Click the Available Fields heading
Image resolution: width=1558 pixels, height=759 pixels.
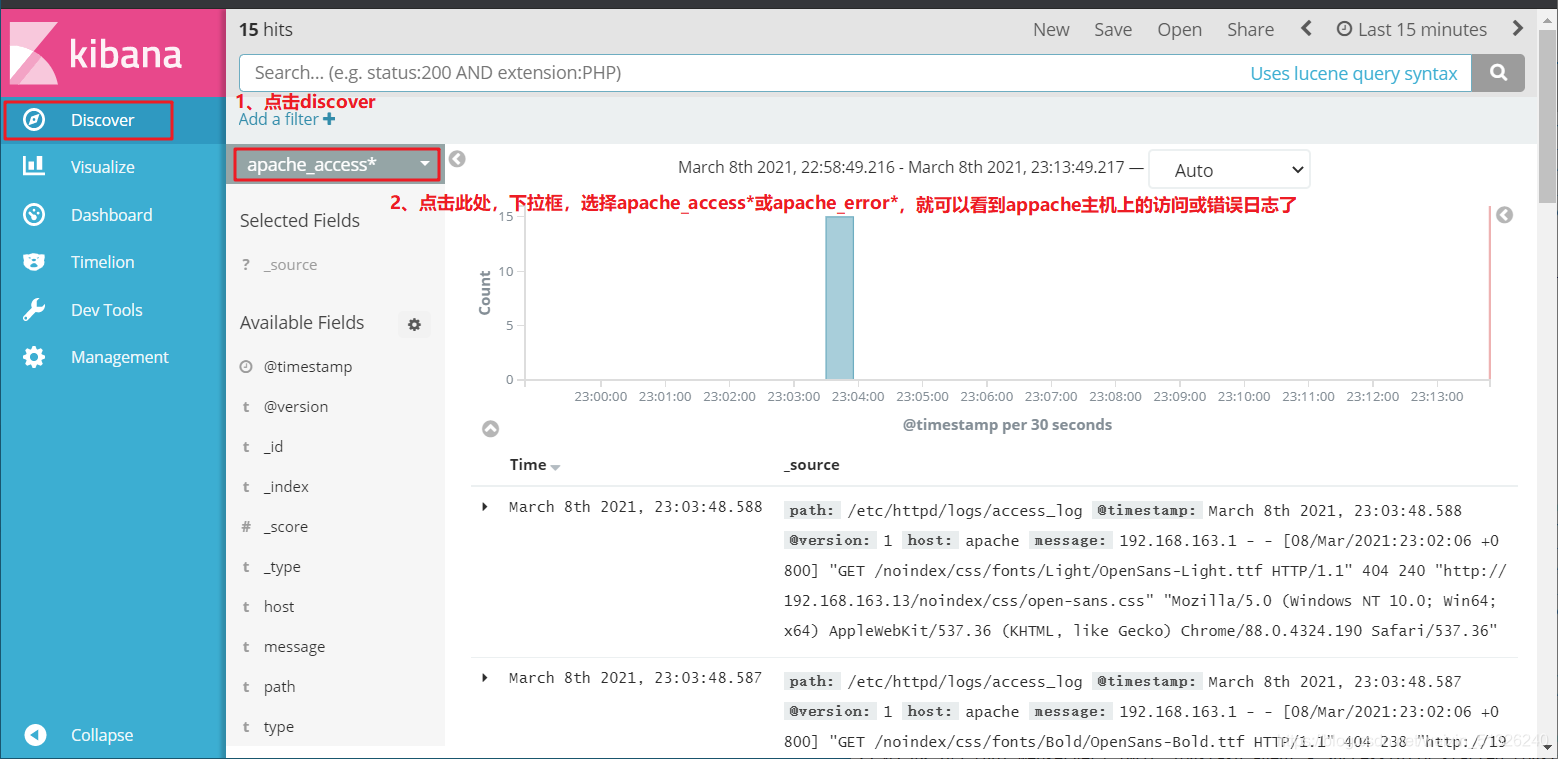tap(301, 323)
